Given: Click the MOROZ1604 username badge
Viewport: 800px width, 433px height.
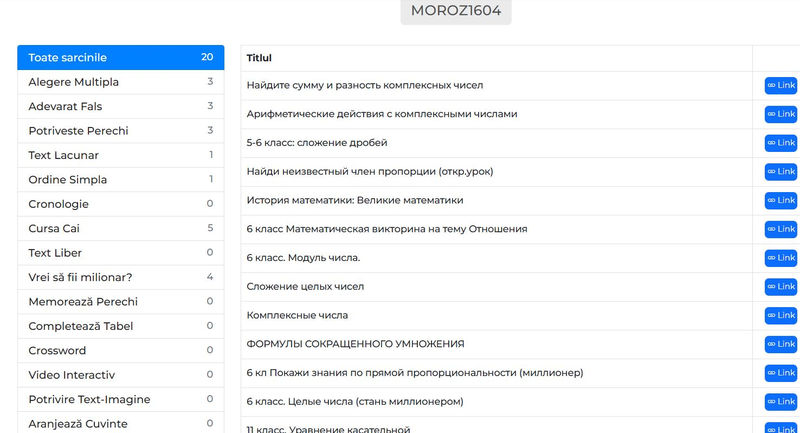Looking at the screenshot, I should coord(456,11).
